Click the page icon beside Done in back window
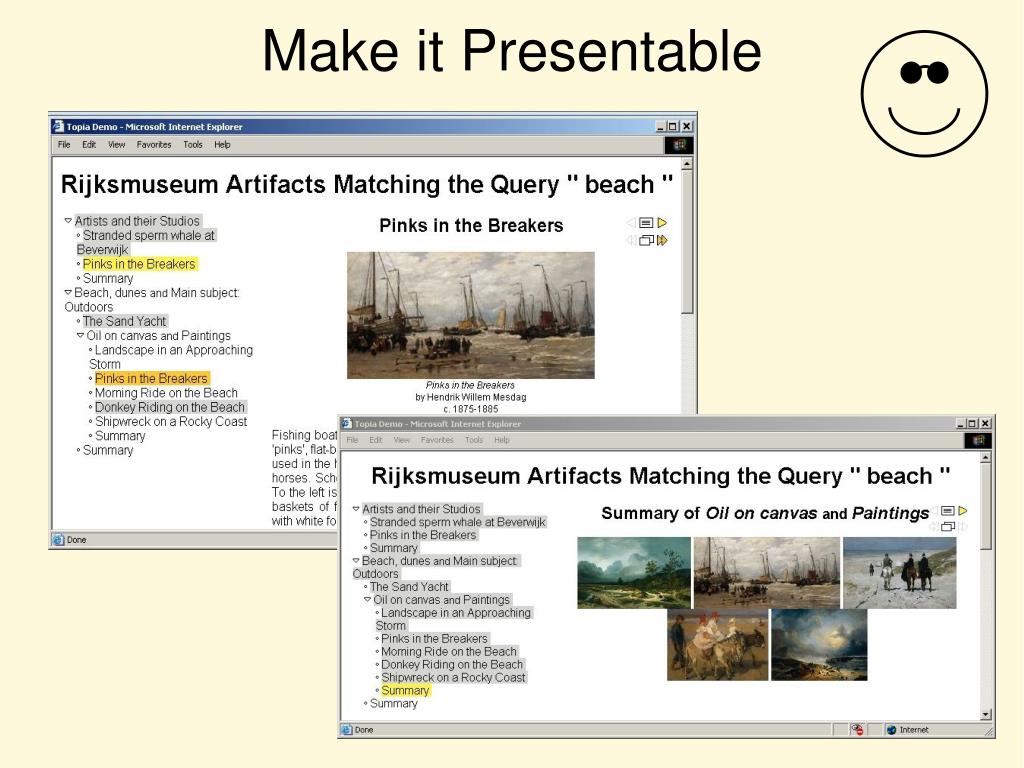This screenshot has height=768, width=1024. coord(58,539)
